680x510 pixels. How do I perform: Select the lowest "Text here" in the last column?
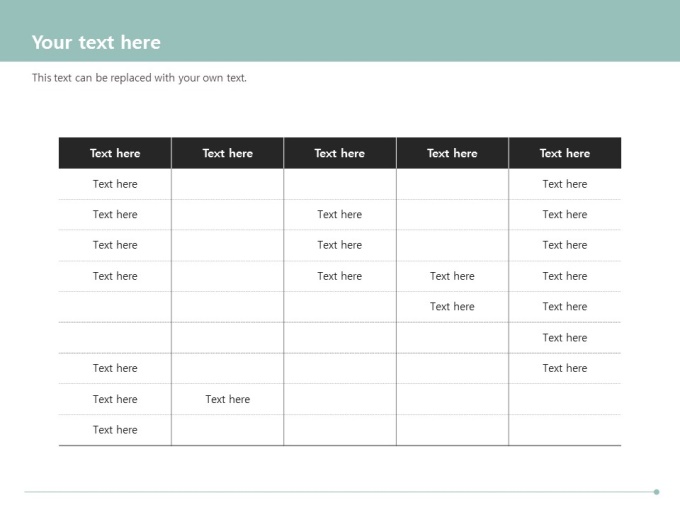point(565,368)
